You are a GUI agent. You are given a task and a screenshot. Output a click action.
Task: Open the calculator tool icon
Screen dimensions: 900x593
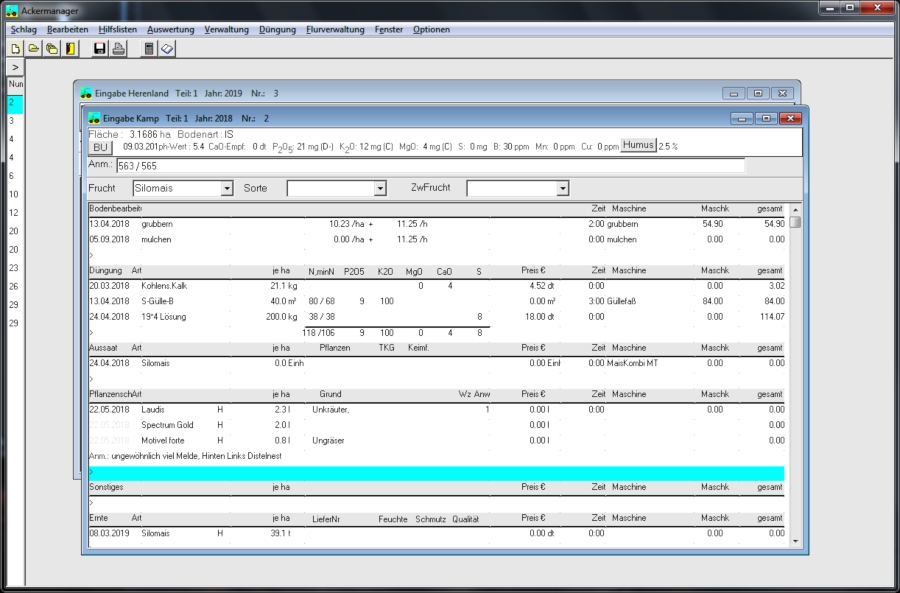click(x=149, y=48)
